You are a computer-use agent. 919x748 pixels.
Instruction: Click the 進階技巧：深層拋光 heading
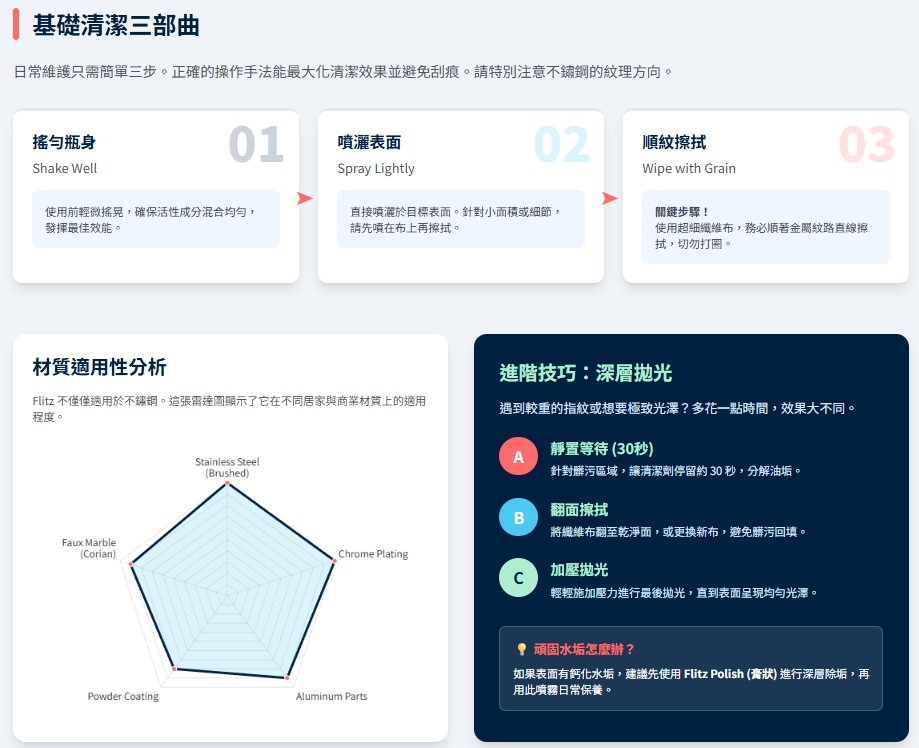pyautogui.click(x=586, y=373)
